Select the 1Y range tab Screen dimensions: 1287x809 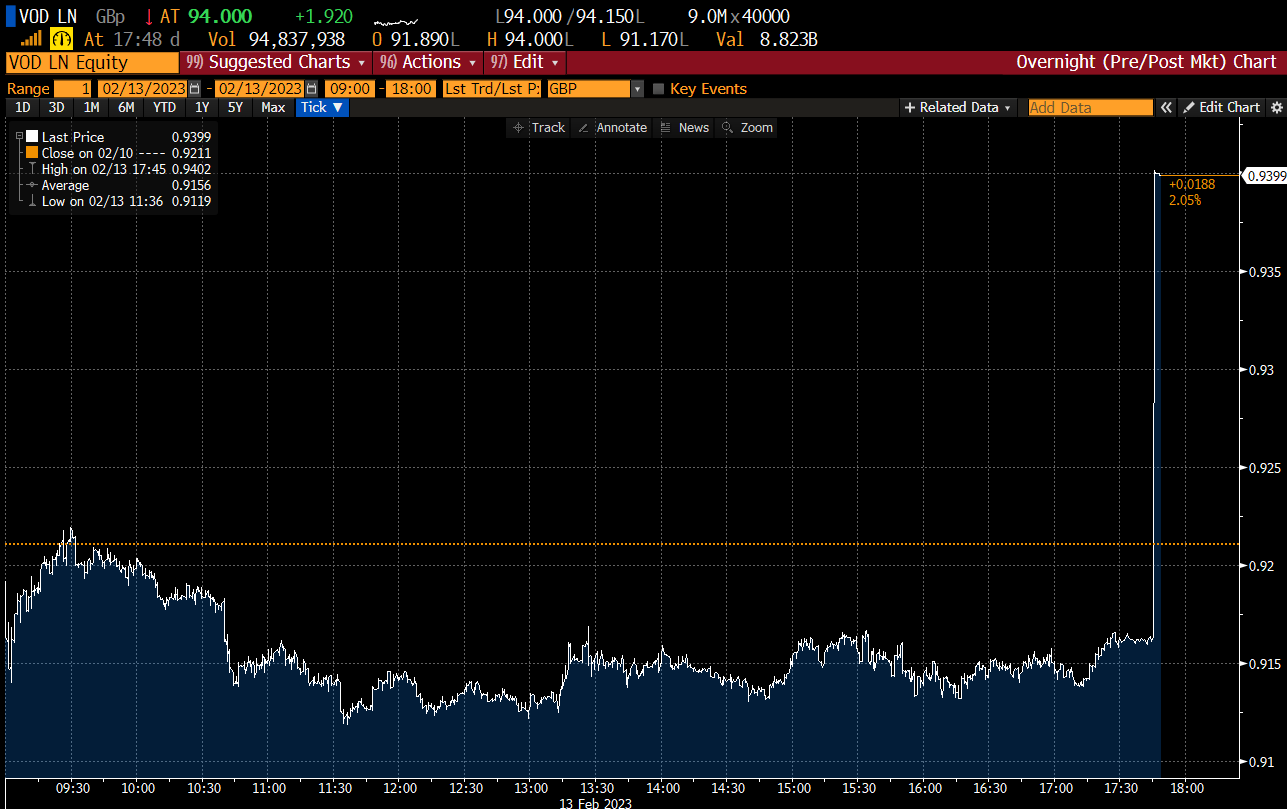[202, 107]
